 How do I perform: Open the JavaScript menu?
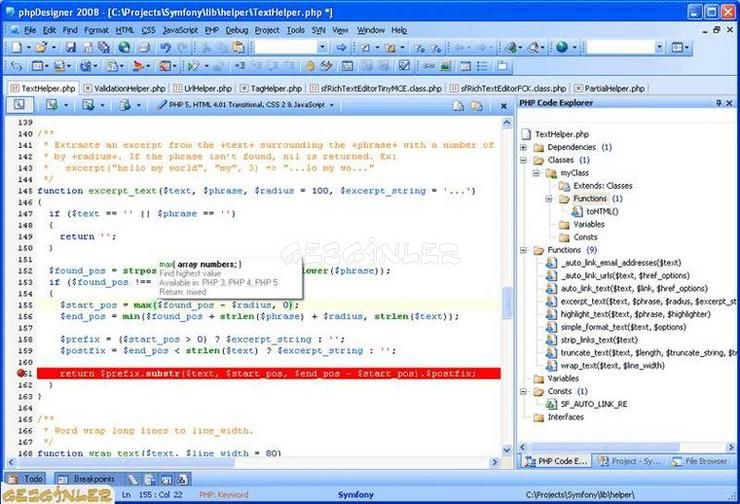180,30
